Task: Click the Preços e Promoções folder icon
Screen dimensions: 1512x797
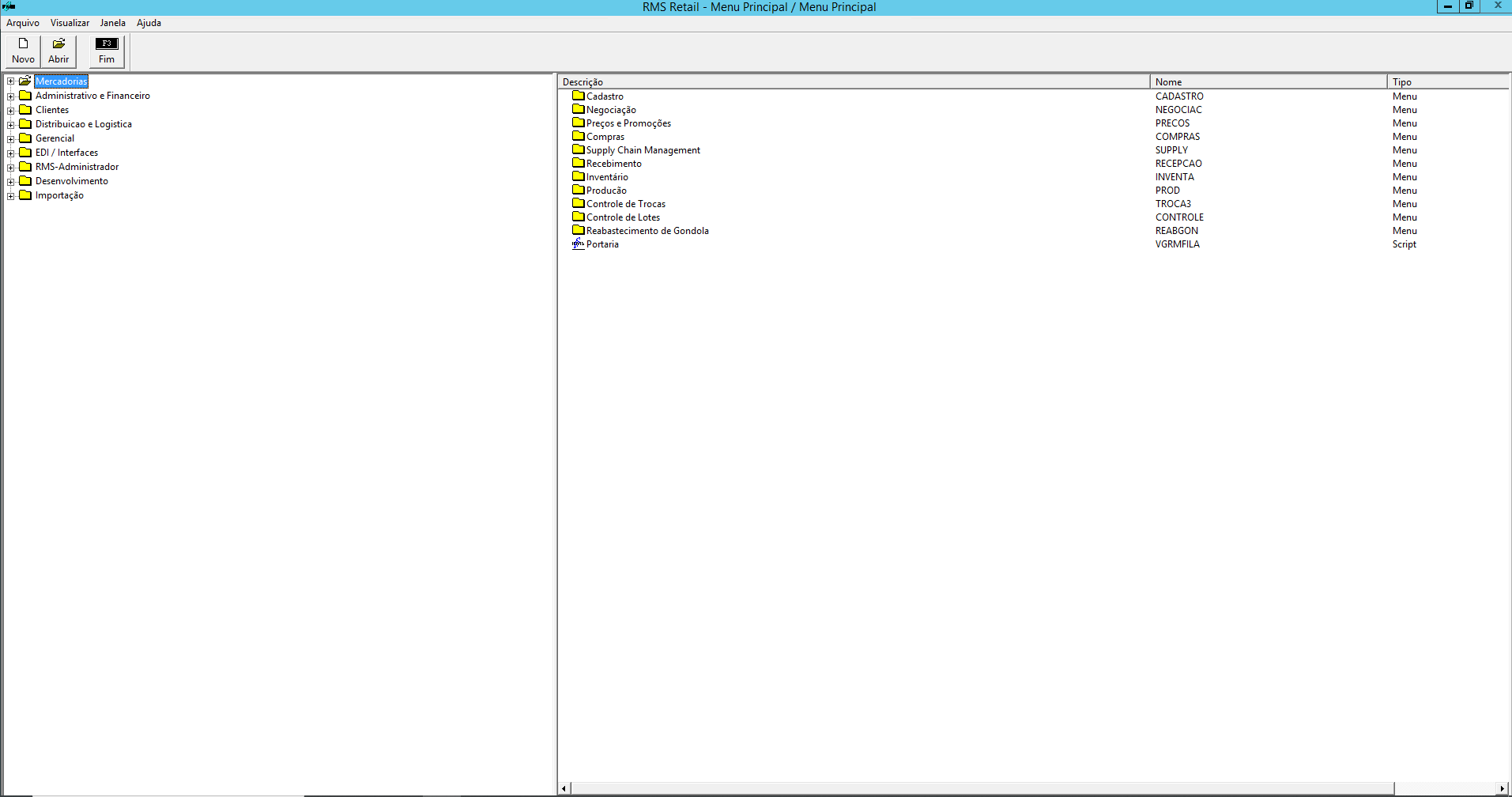Action: tap(579, 123)
